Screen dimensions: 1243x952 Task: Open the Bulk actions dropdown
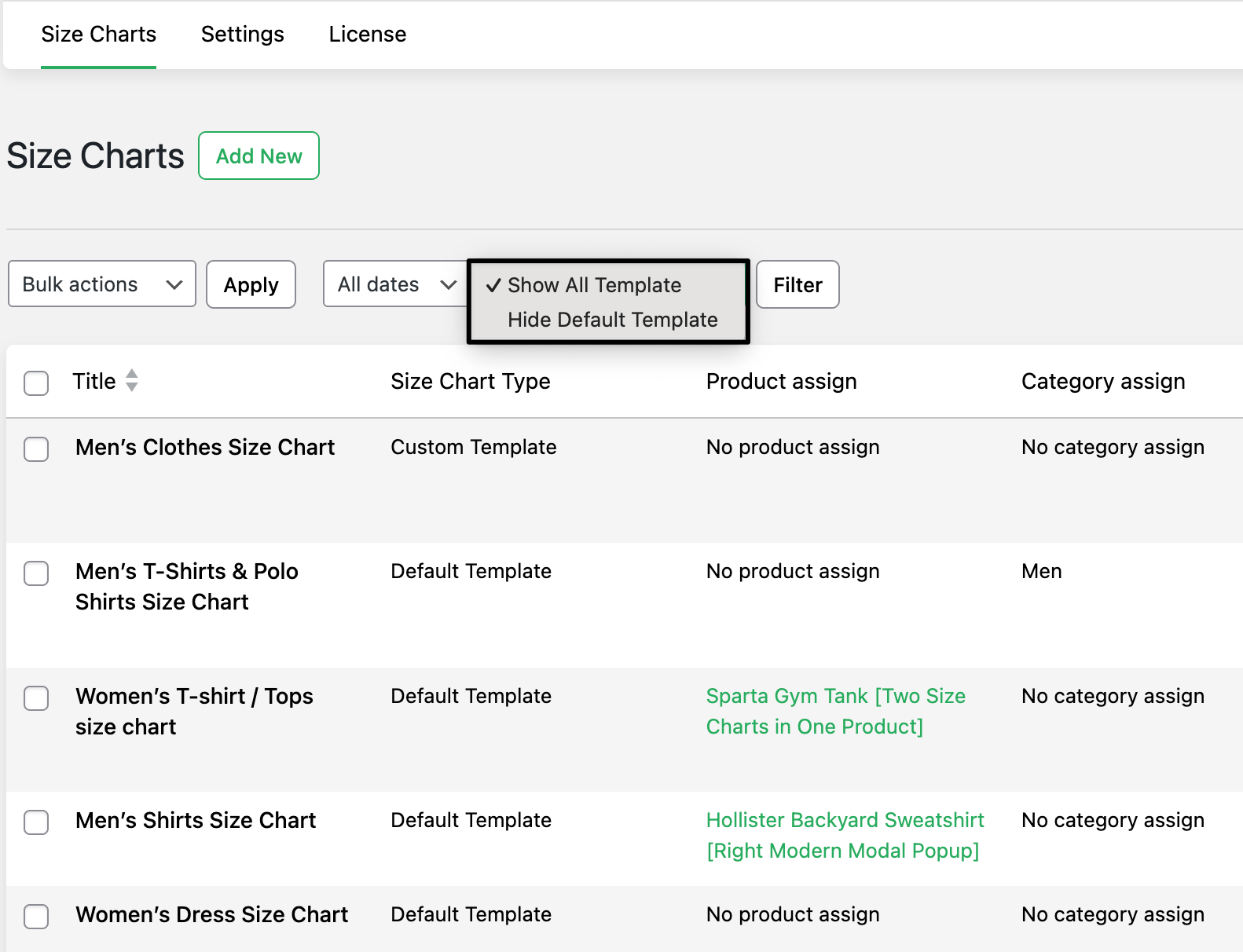coord(102,284)
